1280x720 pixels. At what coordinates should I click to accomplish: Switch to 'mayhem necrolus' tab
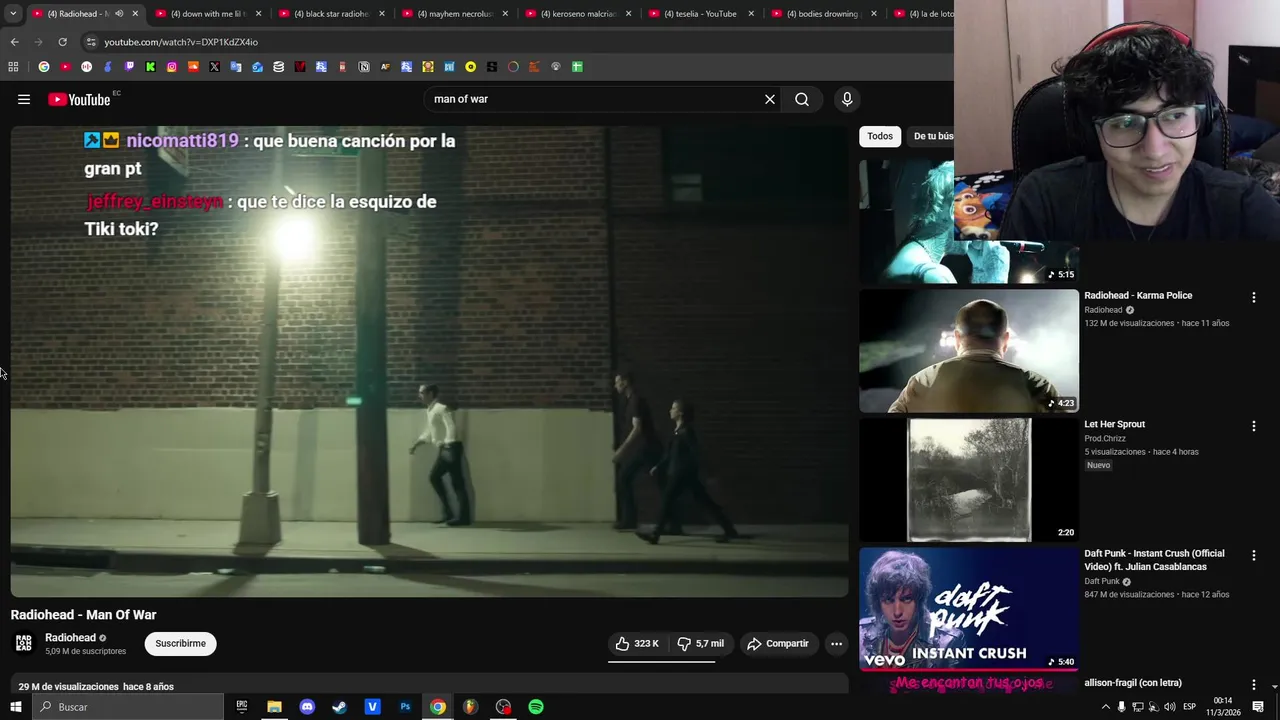(455, 14)
